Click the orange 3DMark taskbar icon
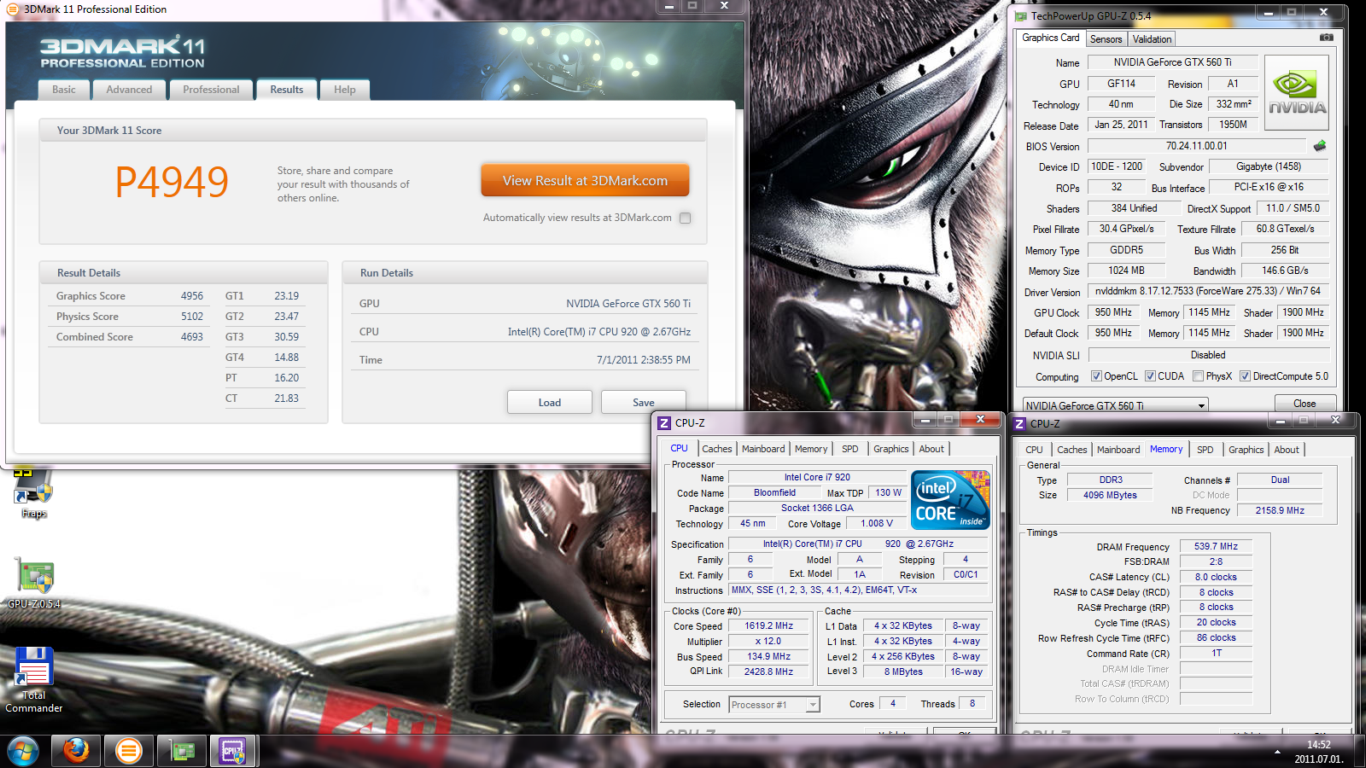Image resolution: width=1366 pixels, height=768 pixels. click(130, 750)
